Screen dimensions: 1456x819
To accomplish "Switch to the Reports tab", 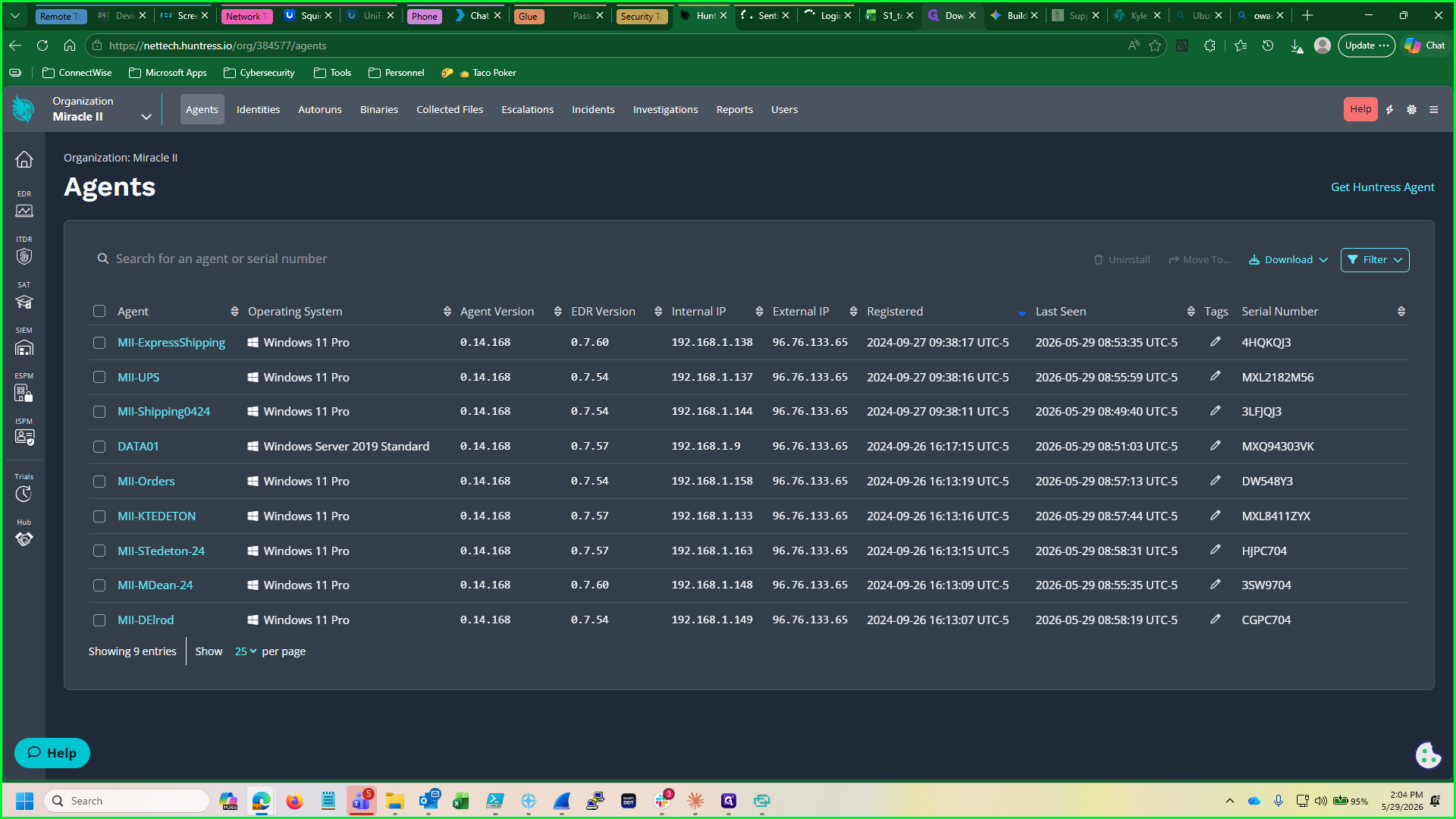I will pyautogui.click(x=735, y=109).
